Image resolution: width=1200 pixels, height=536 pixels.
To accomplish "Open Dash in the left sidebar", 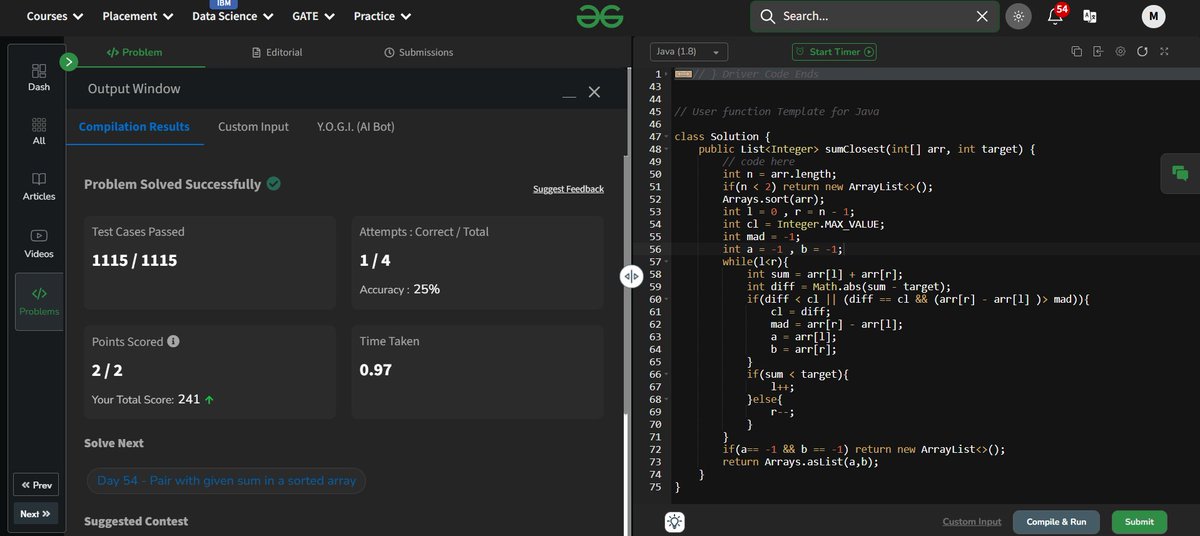I will point(39,77).
